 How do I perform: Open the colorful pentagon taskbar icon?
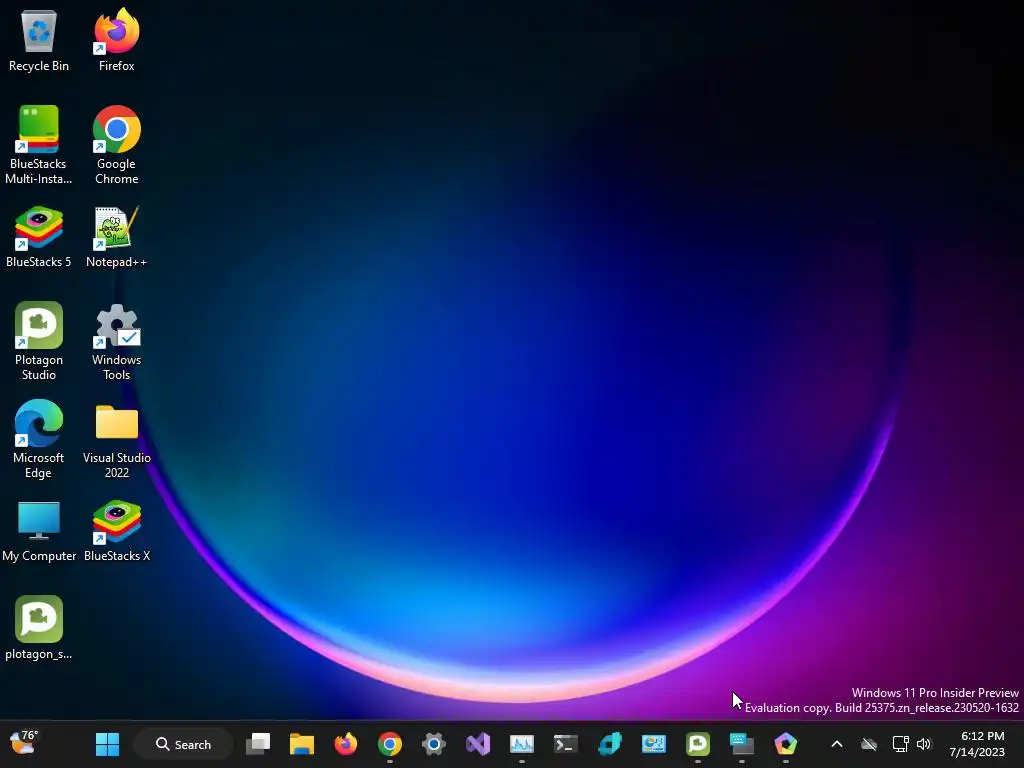786,744
